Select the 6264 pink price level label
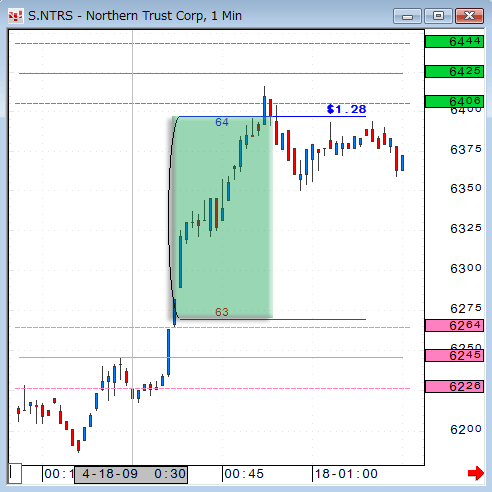The height and width of the screenshot is (492, 492). tap(454, 325)
